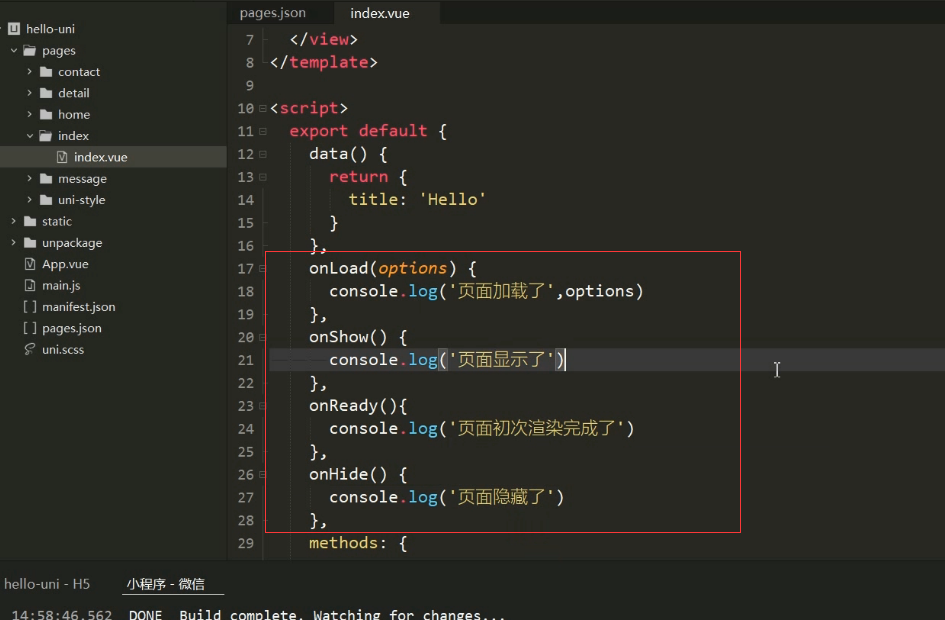
Task: Expand the unpackage folder chevron
Action: [14, 243]
